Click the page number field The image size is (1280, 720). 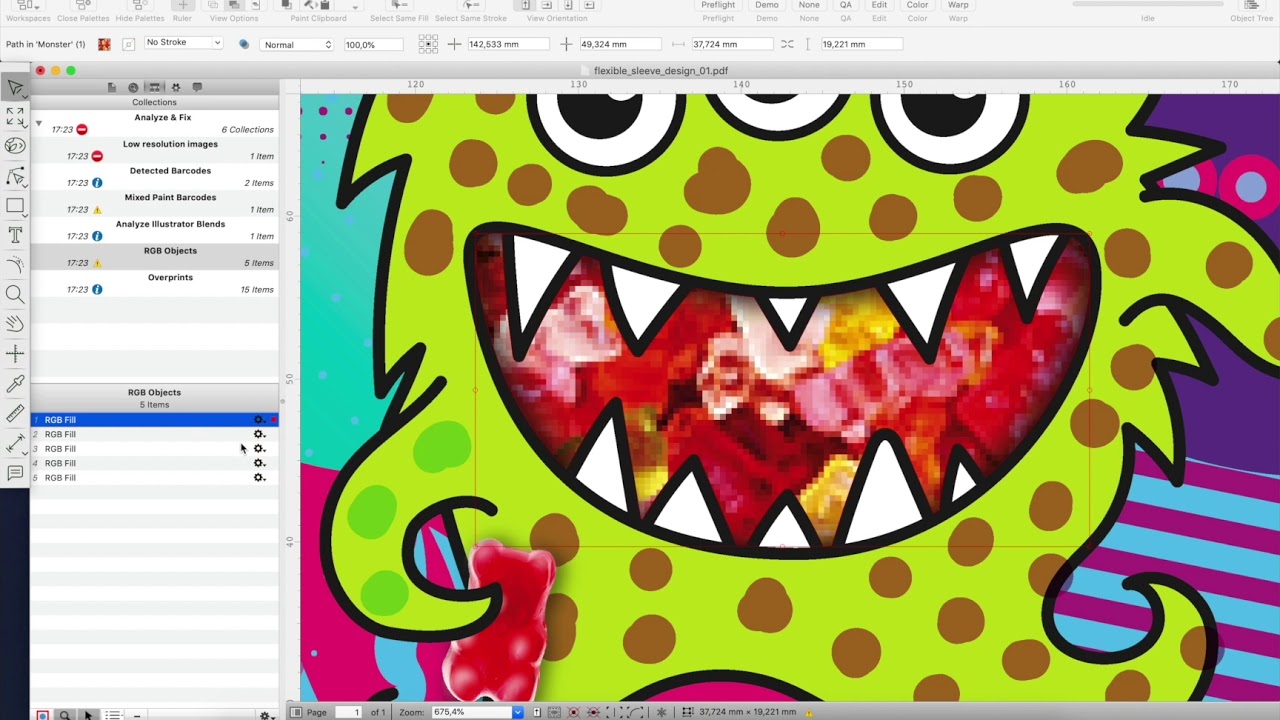tap(348, 712)
